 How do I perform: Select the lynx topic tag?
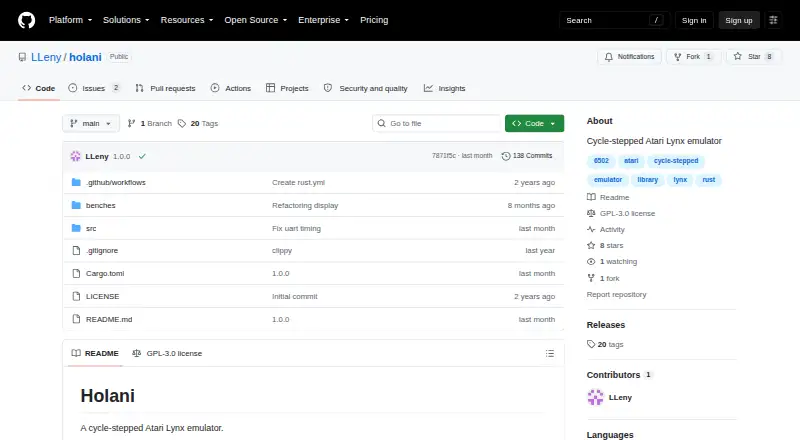[x=680, y=180]
